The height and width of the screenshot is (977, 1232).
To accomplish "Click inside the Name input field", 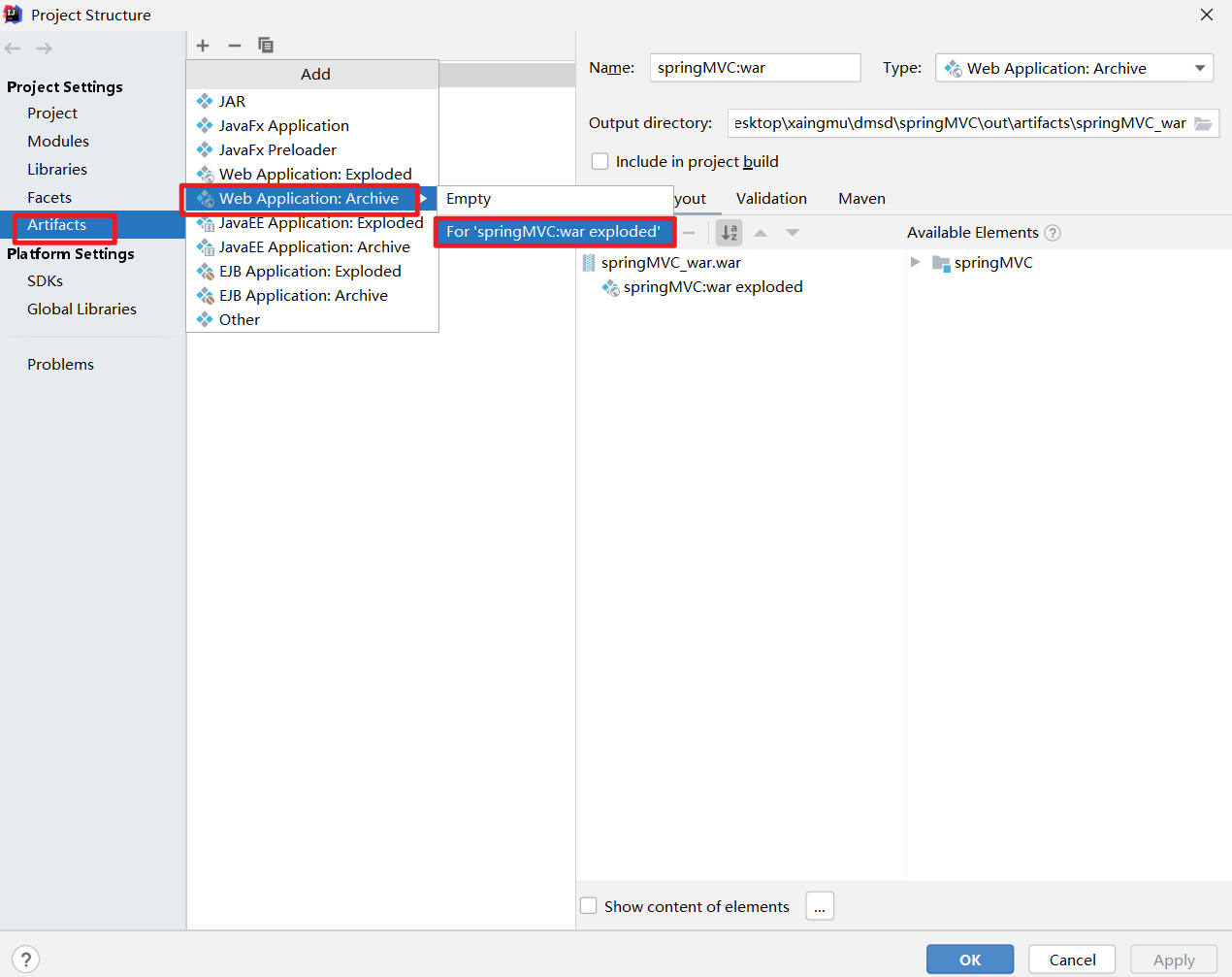I will [x=755, y=68].
